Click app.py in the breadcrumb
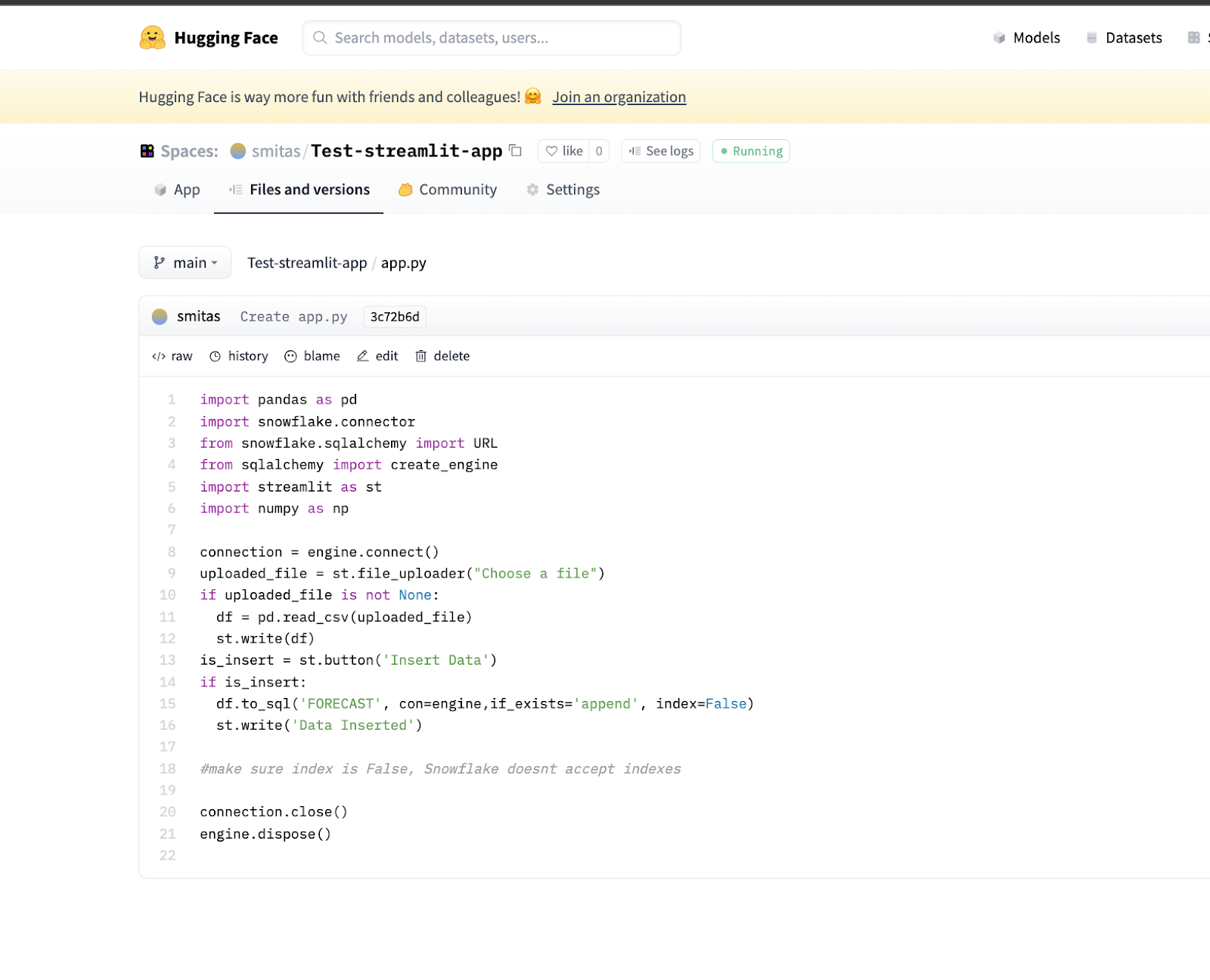The width and height of the screenshot is (1210, 980). pyautogui.click(x=404, y=263)
